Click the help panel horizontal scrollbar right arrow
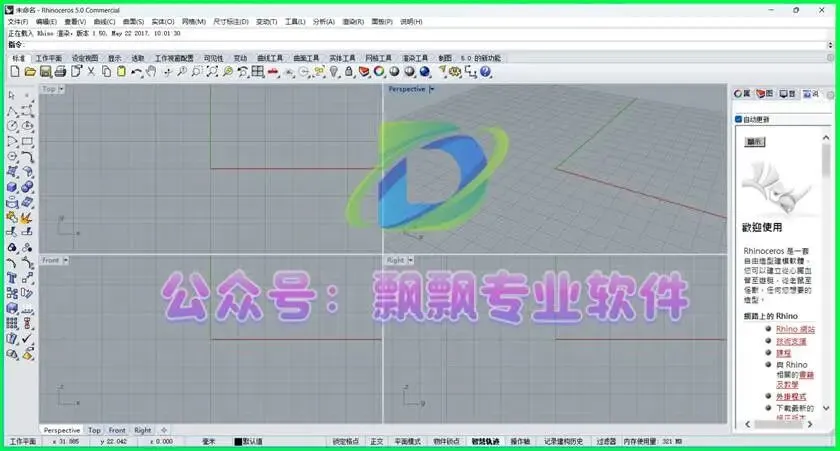This screenshot has height=451, width=840. 809,424
